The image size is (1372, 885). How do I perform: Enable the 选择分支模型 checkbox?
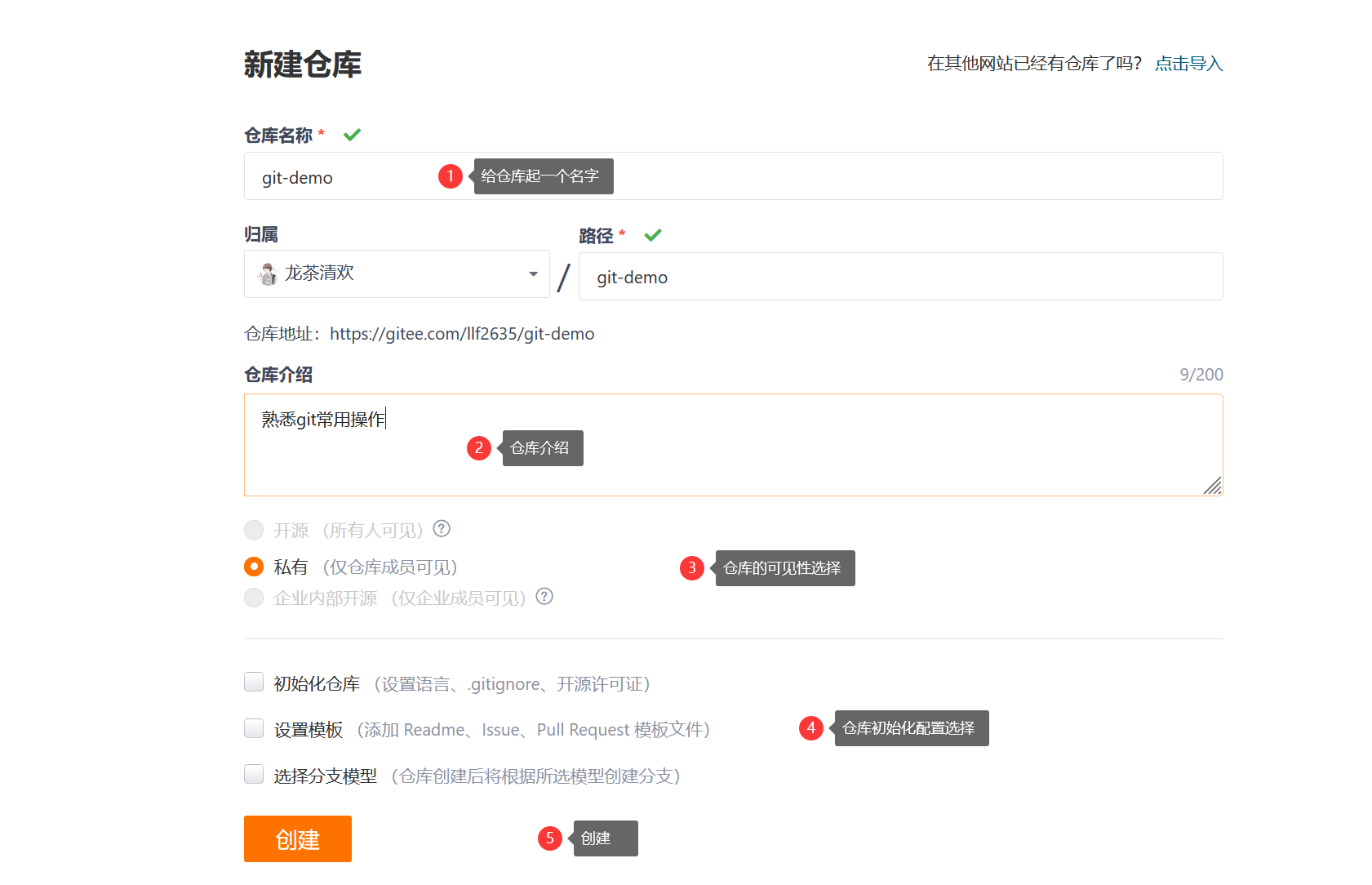(x=253, y=774)
